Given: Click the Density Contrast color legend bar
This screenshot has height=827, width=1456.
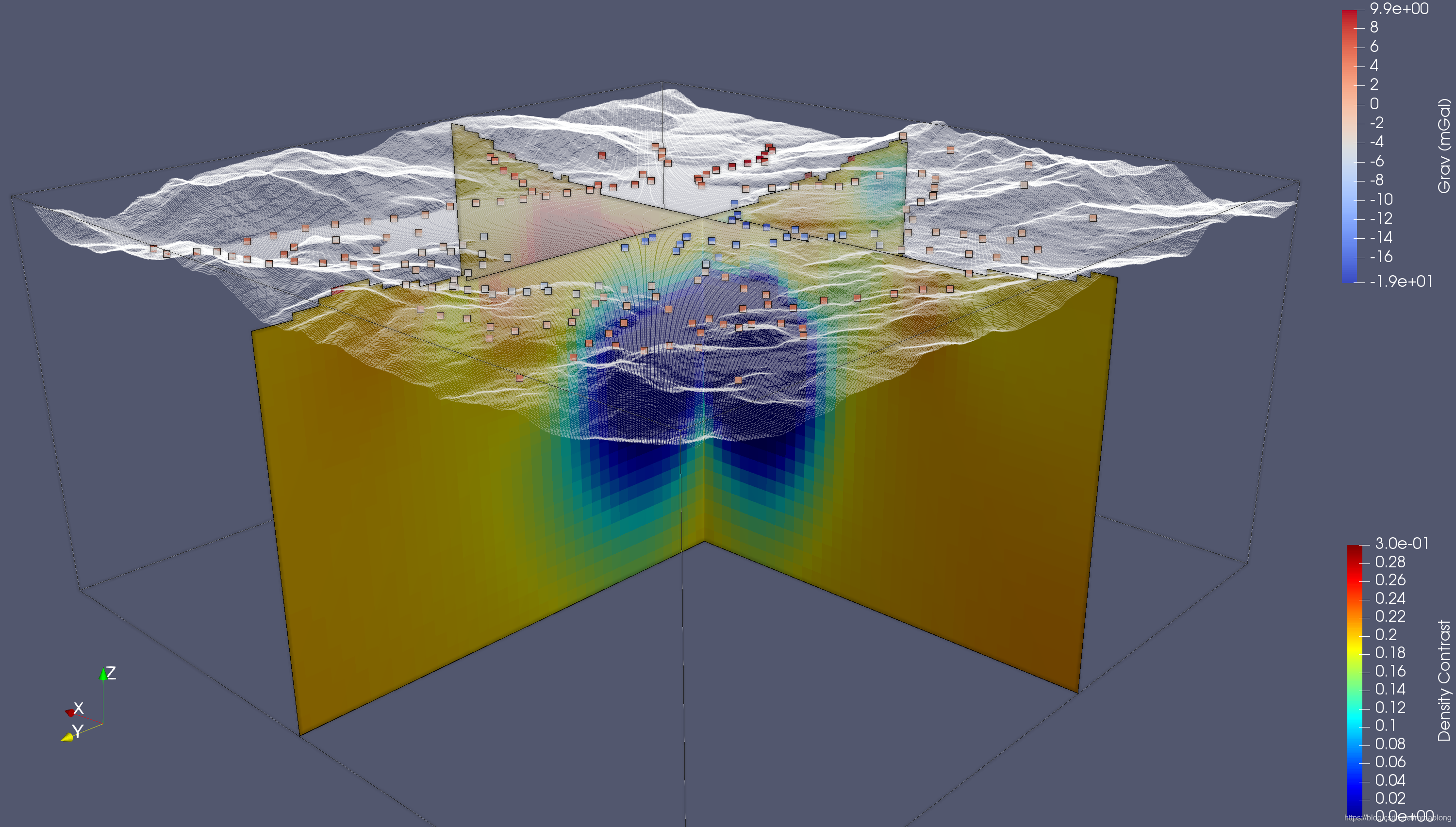Looking at the screenshot, I should coord(1355,680).
